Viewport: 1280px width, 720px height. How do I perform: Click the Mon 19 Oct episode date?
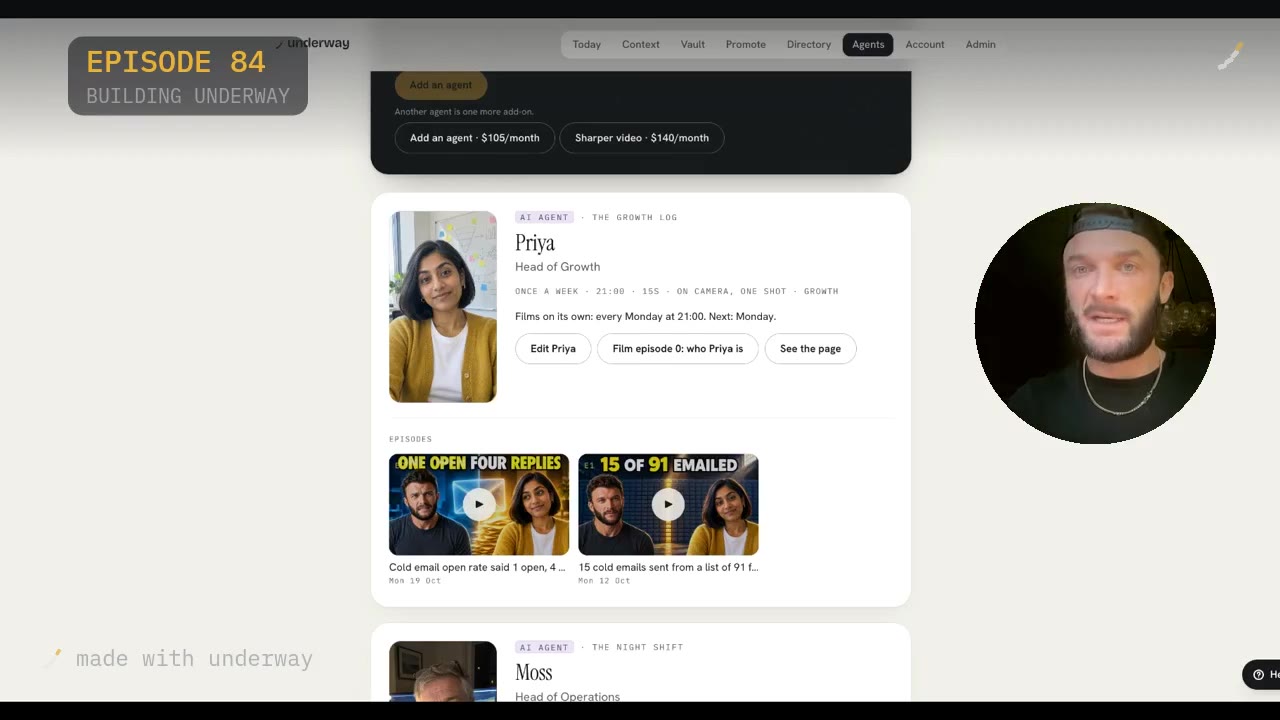coord(415,581)
